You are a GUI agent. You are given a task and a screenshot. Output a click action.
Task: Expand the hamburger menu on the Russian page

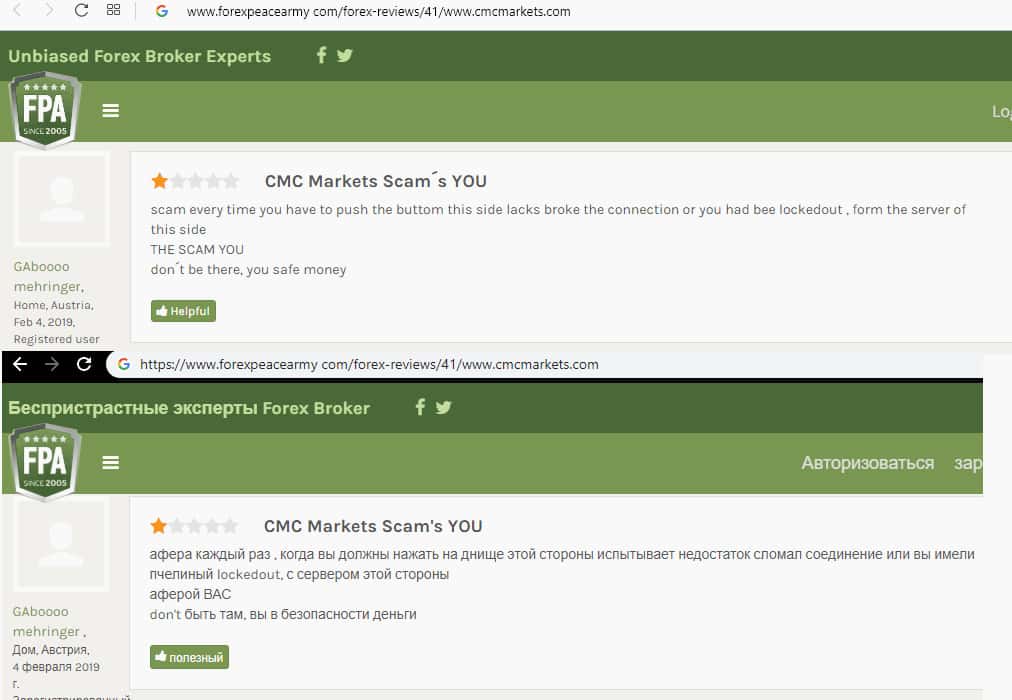[x=111, y=462]
